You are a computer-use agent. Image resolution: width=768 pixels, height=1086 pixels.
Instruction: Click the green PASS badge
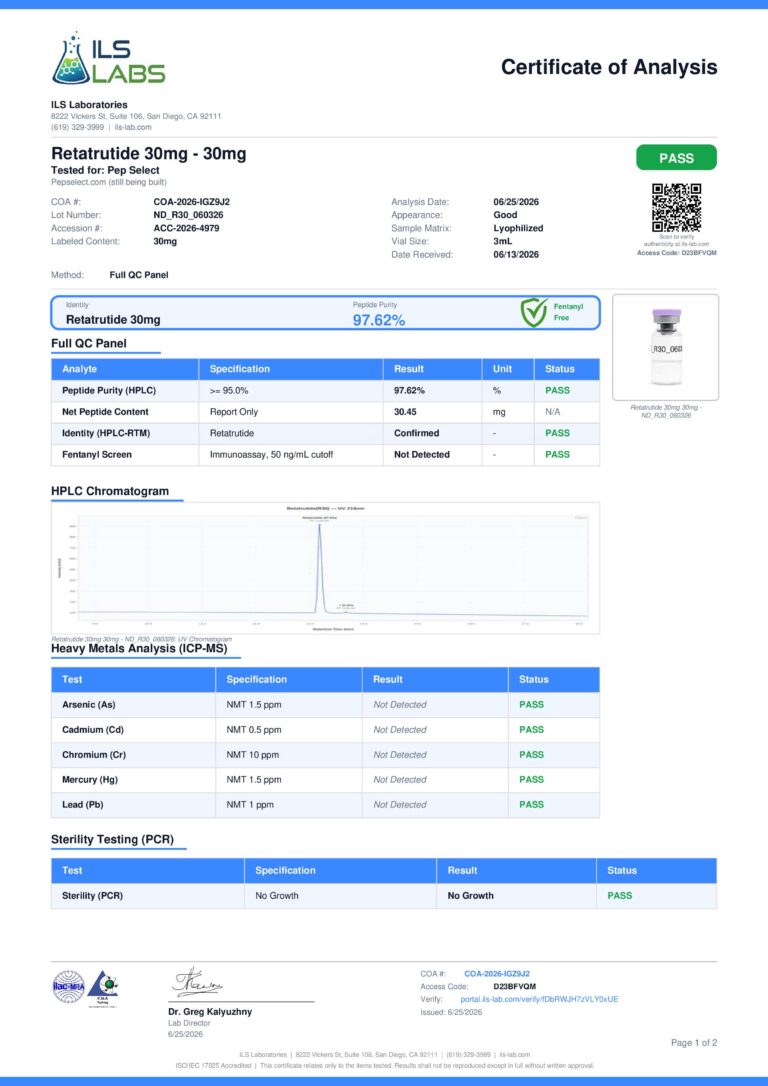(676, 158)
